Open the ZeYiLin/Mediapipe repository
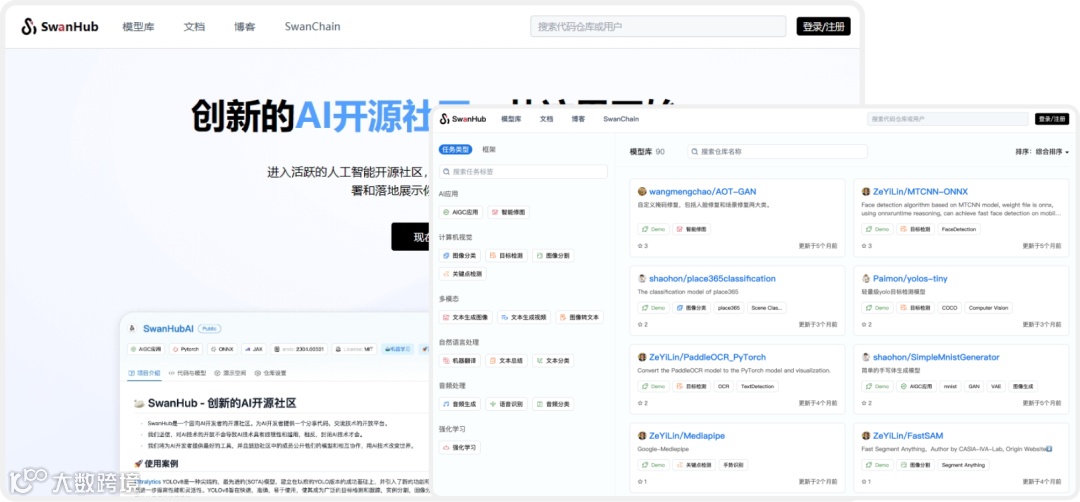This screenshot has height=502, width=1080. coord(687,436)
